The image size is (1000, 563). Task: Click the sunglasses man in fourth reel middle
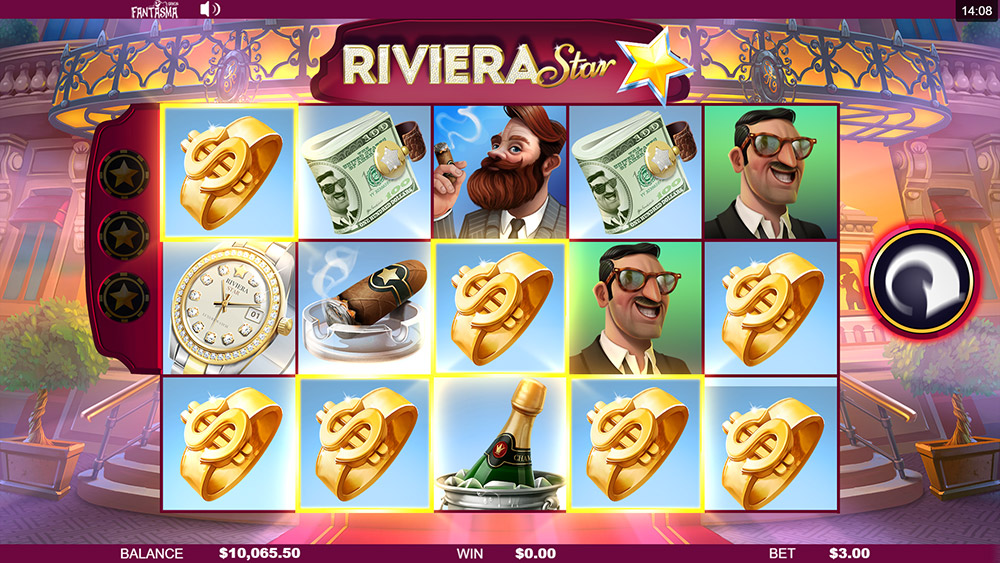coord(635,307)
